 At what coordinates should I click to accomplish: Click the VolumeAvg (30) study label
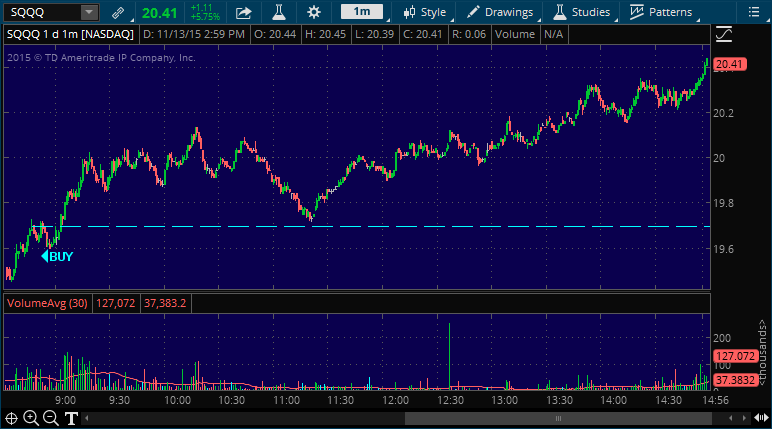(47, 303)
